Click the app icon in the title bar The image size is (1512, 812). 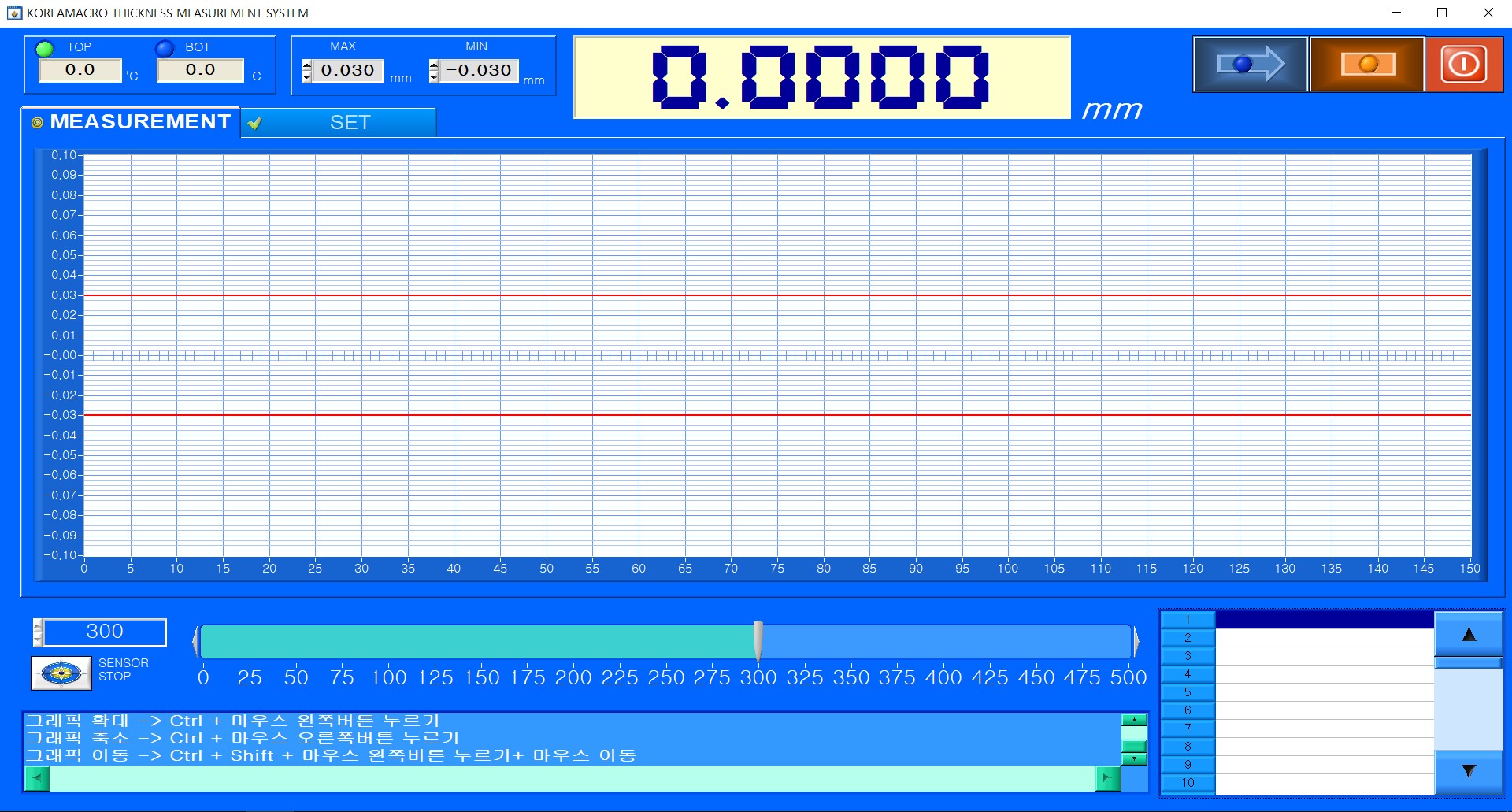14,13
